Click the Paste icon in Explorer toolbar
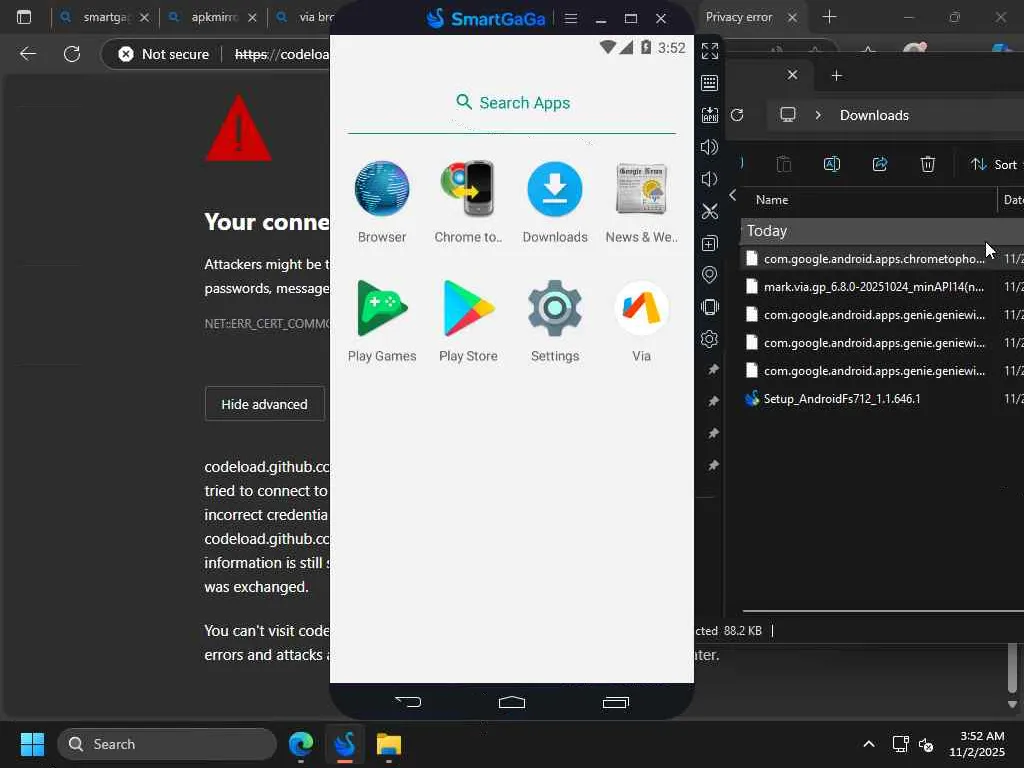The image size is (1024, 768). (x=784, y=165)
